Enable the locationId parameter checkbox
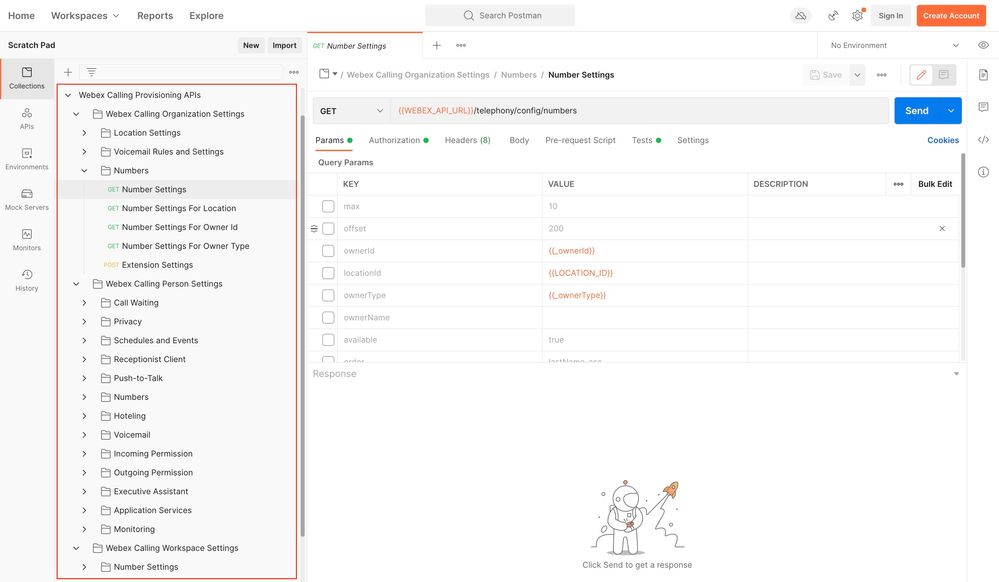 click(x=328, y=273)
